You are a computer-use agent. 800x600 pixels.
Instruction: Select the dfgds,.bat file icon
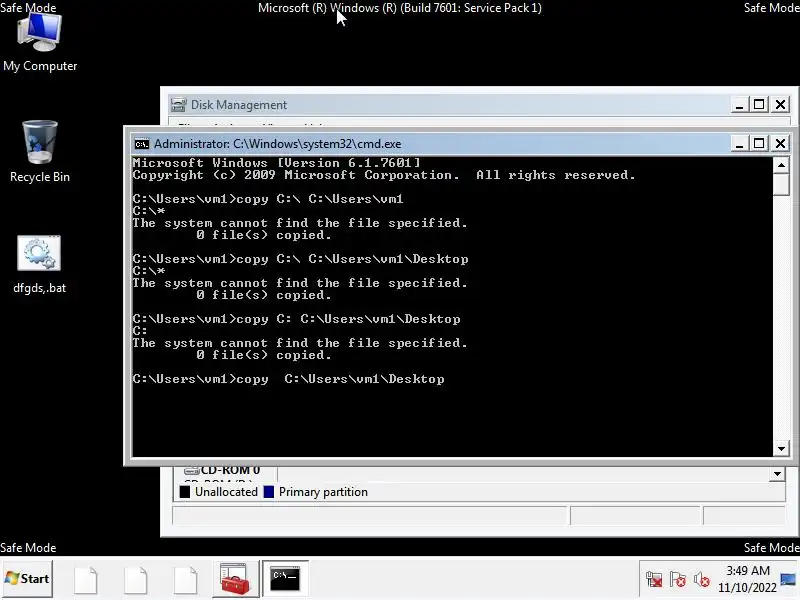[x=39, y=264]
